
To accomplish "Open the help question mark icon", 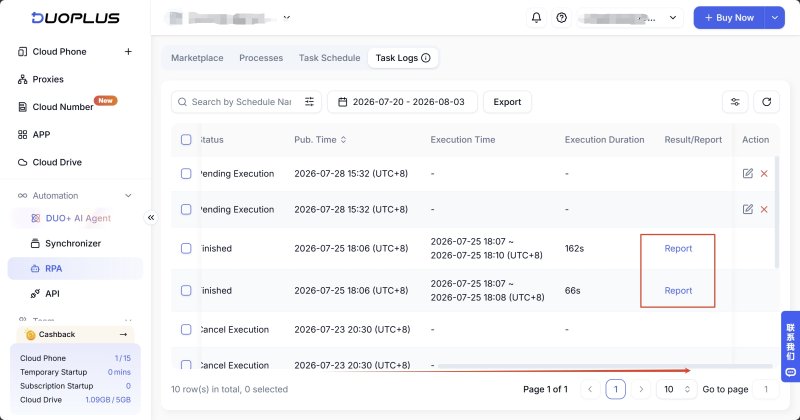I will coord(562,18).
